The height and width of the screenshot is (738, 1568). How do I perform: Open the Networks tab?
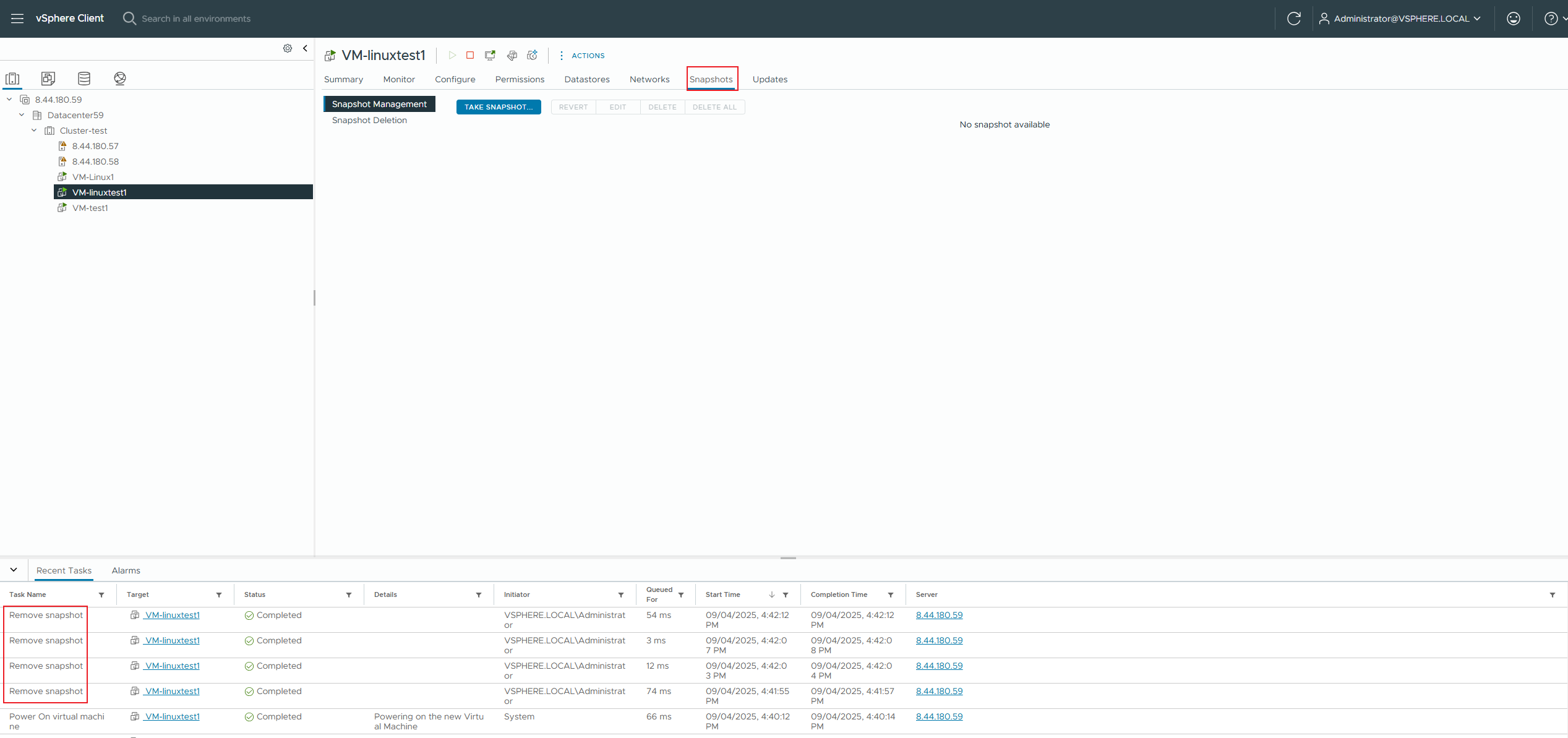point(649,79)
